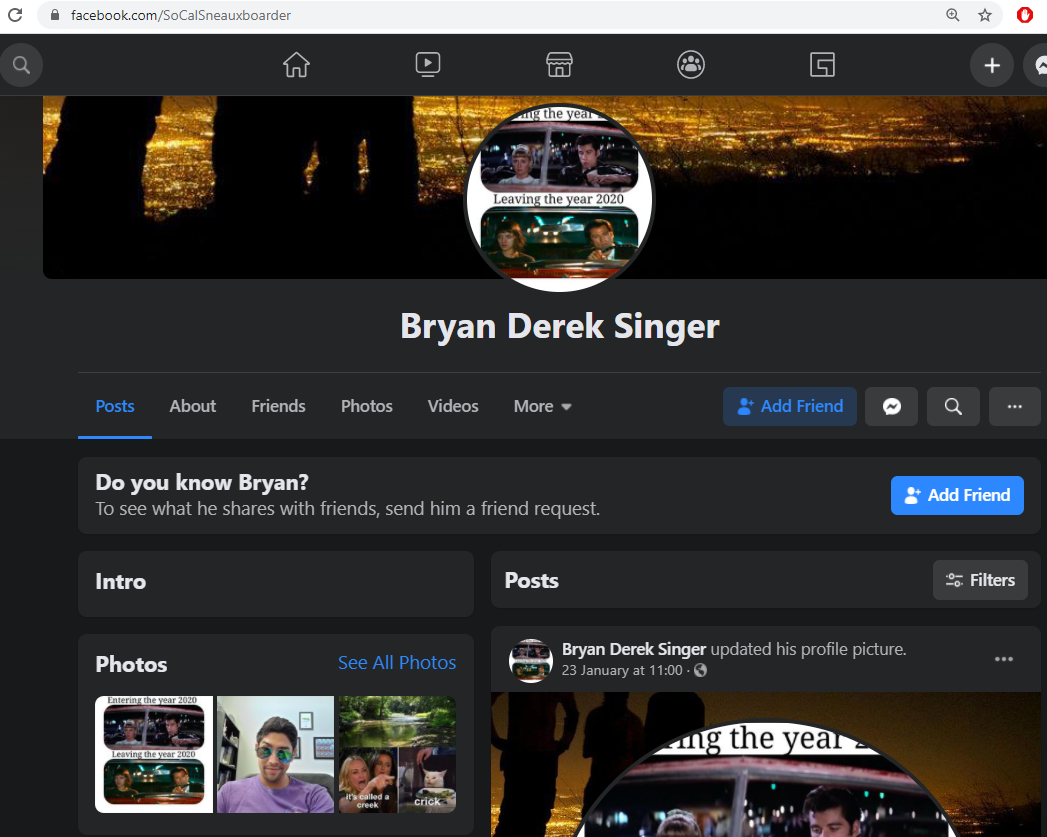
Task: Open the Watch video icon
Action: pos(428,65)
